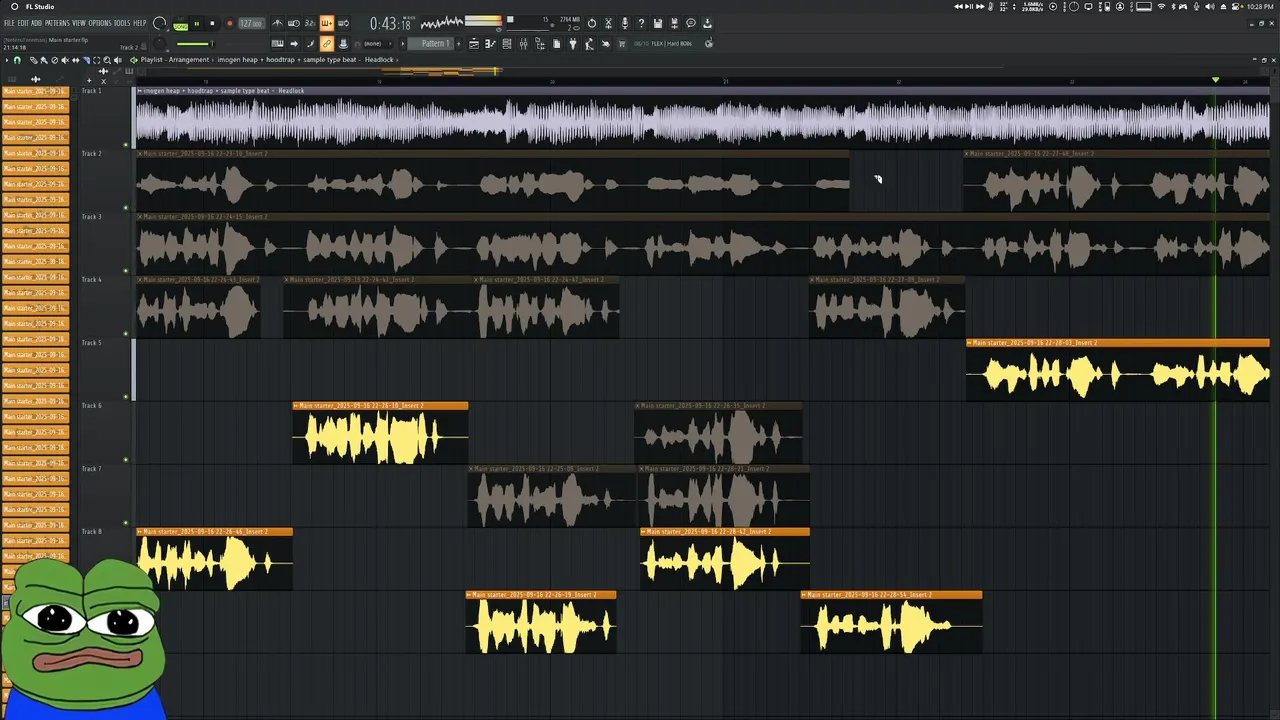The image size is (1280, 720).
Task: Click the stop playback button
Action: [212, 24]
